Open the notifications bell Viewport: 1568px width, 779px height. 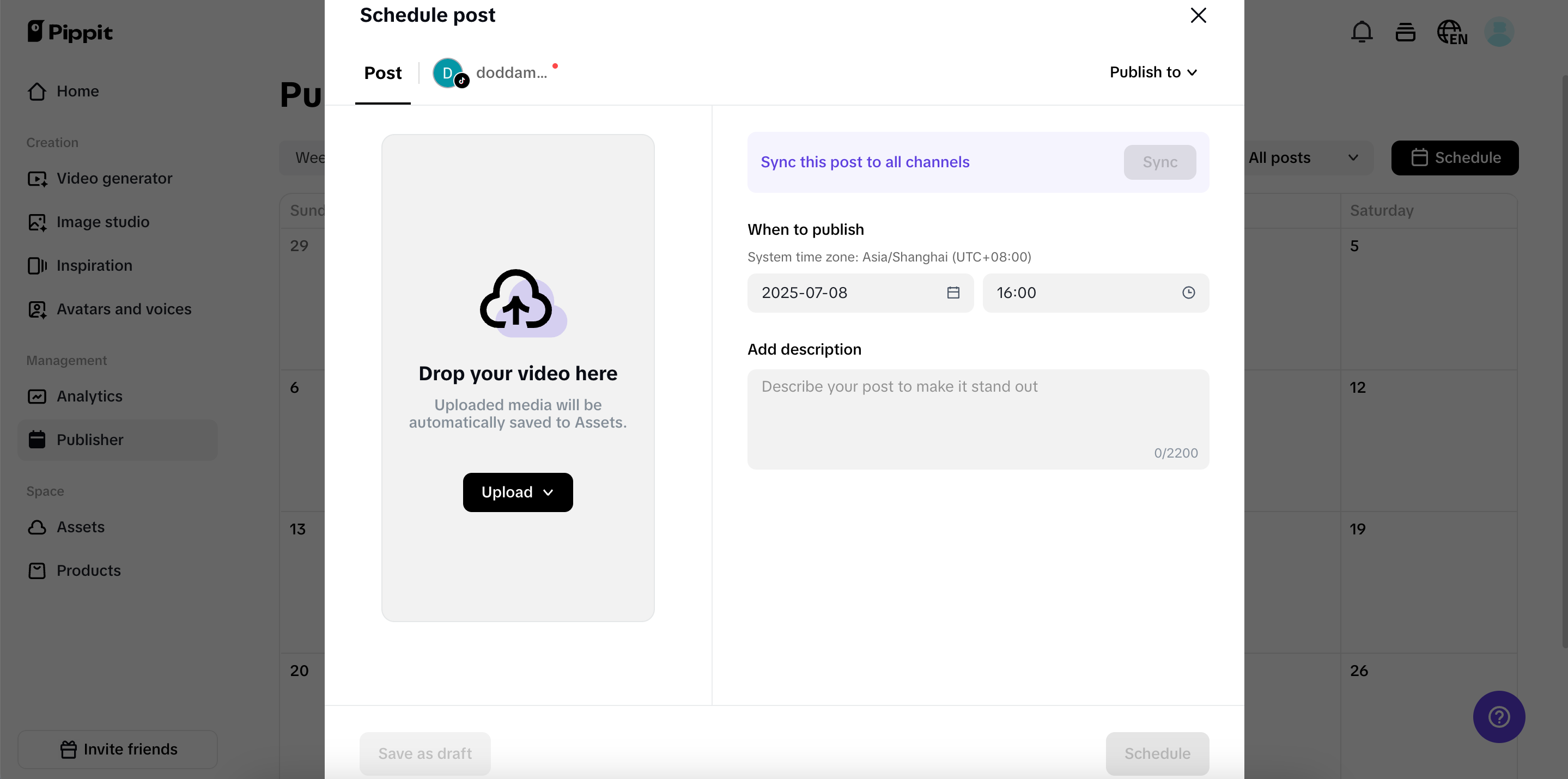click(1362, 32)
